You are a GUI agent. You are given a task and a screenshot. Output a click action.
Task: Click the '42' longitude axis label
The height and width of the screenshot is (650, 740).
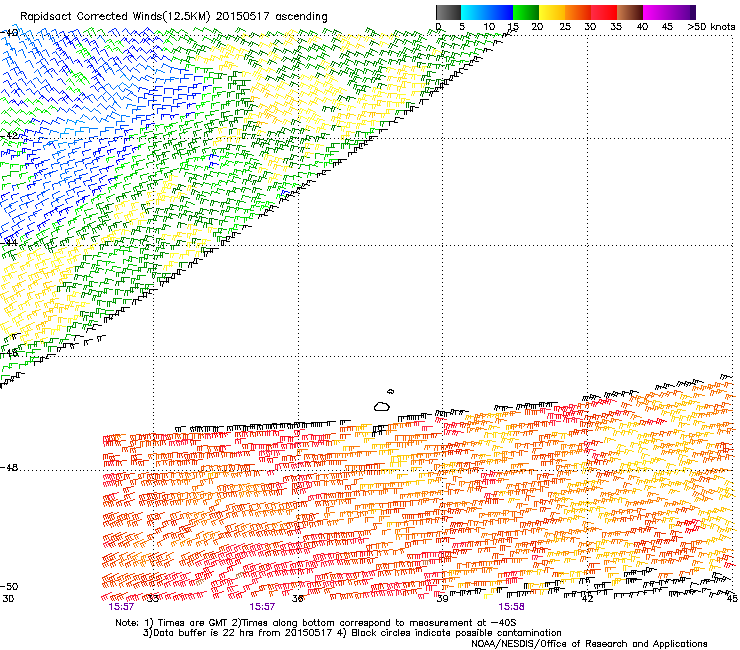tap(587, 599)
